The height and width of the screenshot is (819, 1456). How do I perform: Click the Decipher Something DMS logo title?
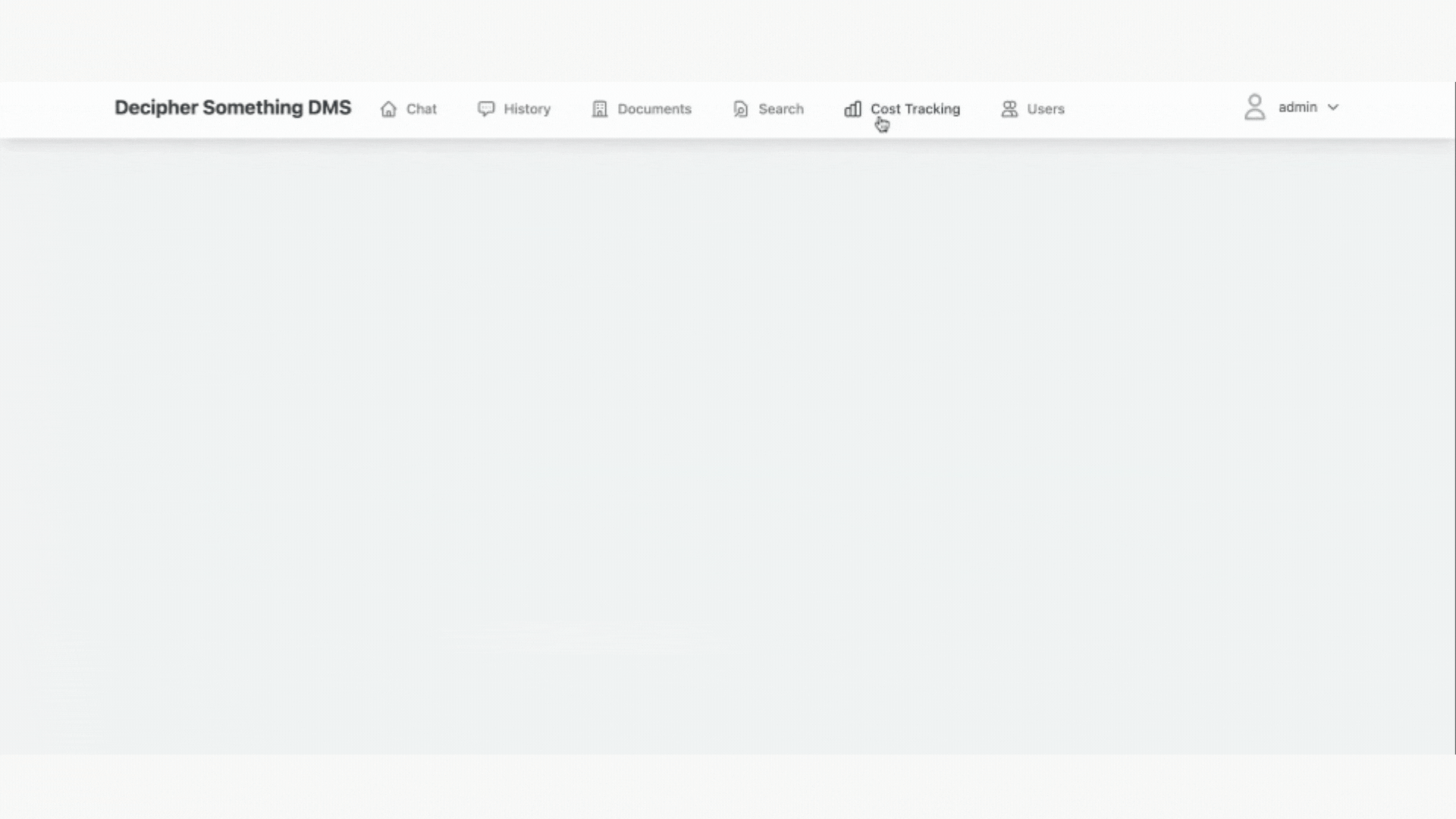[x=233, y=108]
